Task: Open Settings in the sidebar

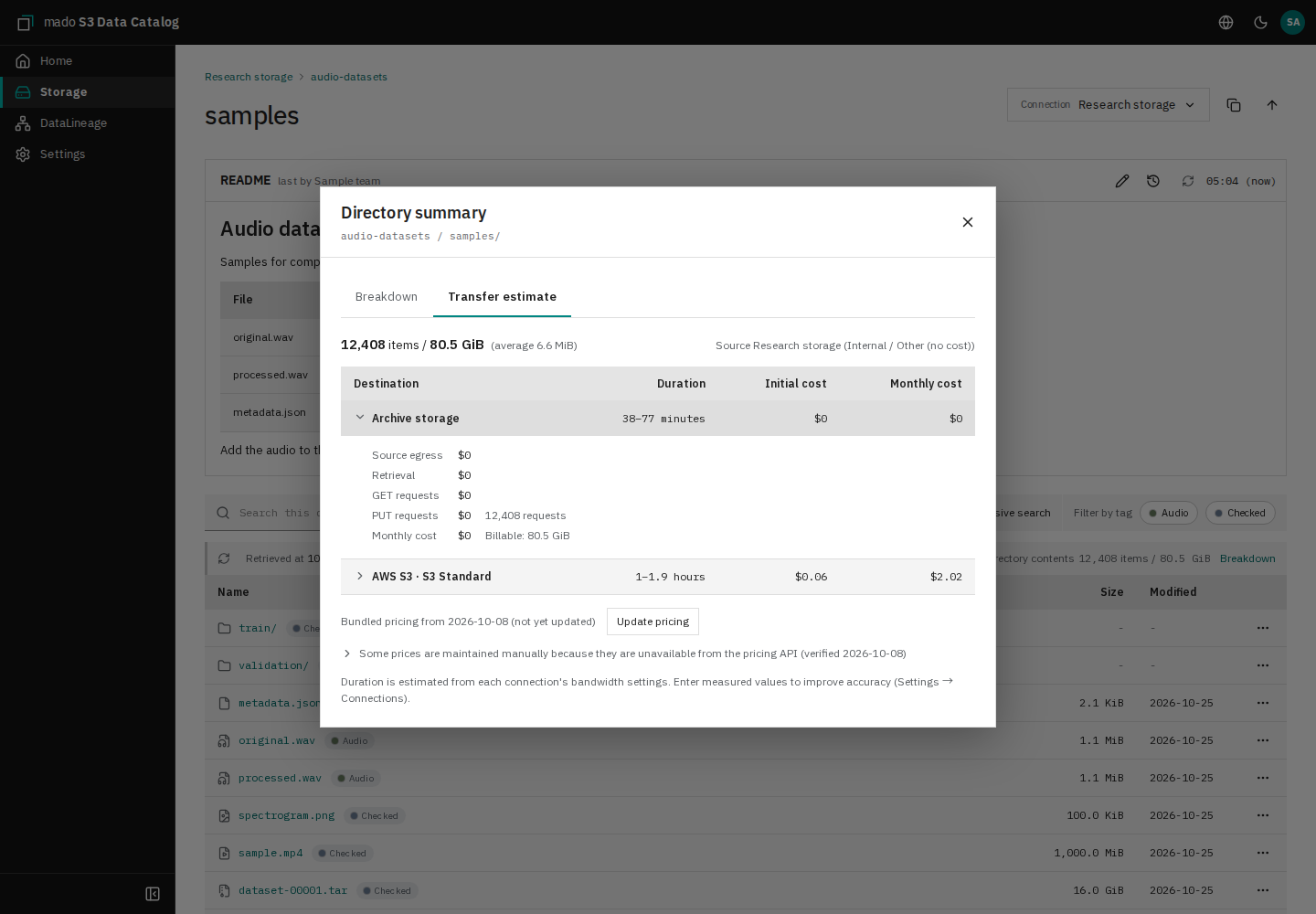Action: [88, 154]
